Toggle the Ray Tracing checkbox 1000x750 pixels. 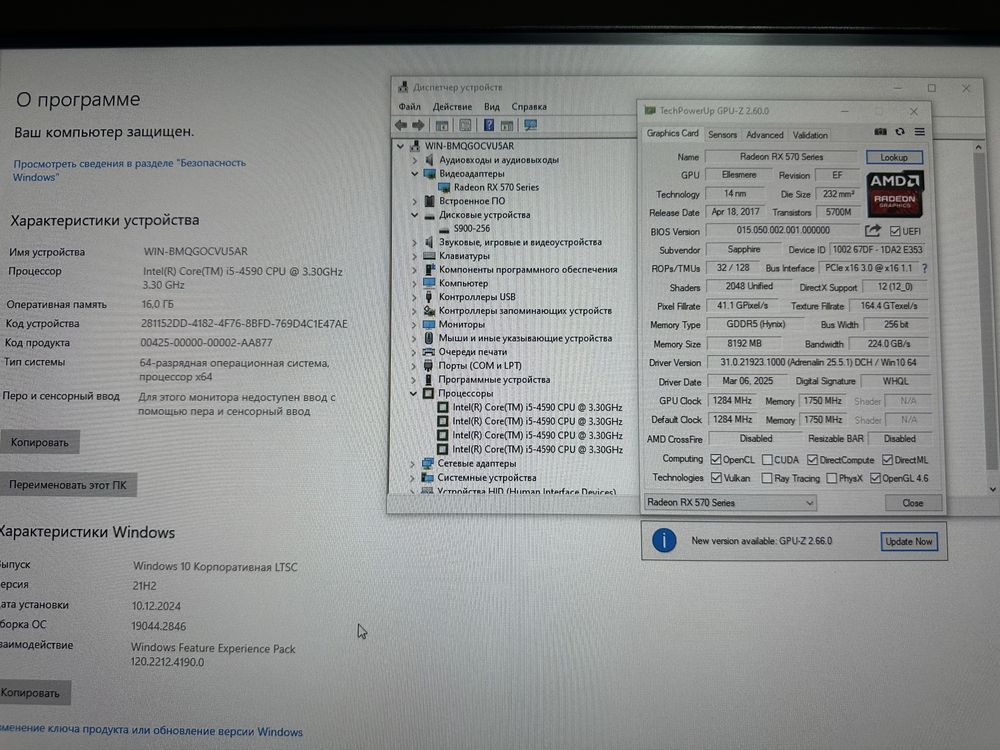point(767,478)
